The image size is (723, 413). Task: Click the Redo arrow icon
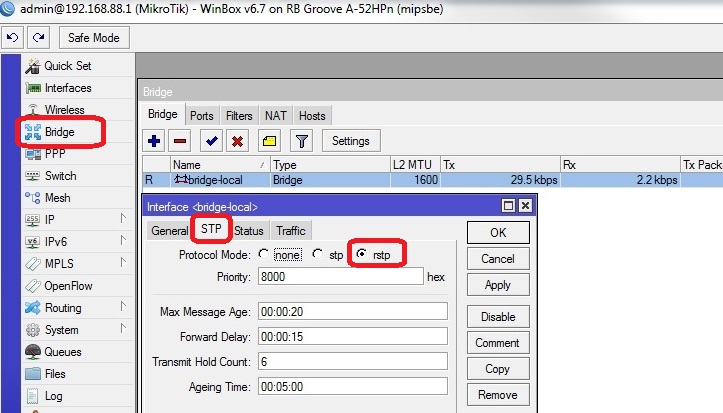[x=39, y=37]
